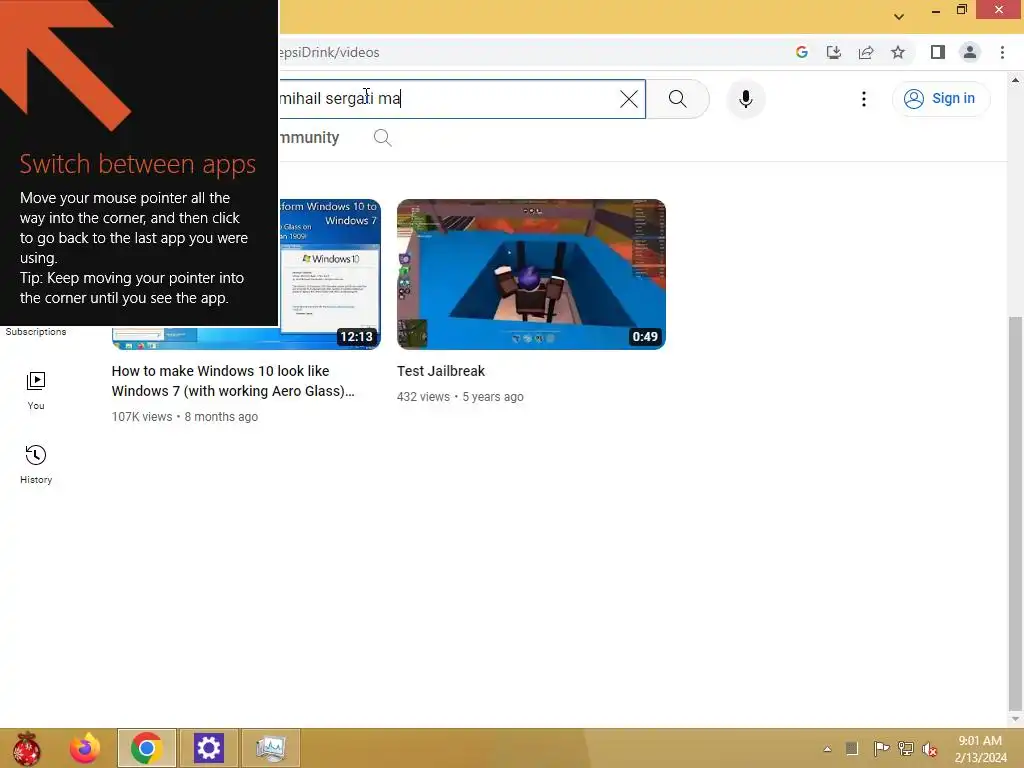Click the address bar URL text
1024x768 pixels.
(329, 52)
